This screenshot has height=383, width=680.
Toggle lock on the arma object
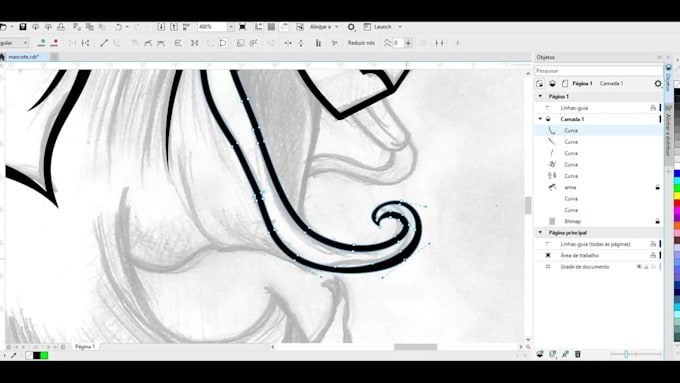pyautogui.click(x=657, y=187)
